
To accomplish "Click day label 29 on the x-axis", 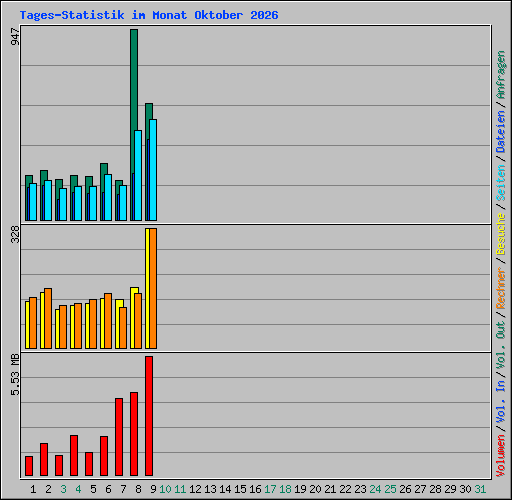I will pyautogui.click(x=450, y=489).
